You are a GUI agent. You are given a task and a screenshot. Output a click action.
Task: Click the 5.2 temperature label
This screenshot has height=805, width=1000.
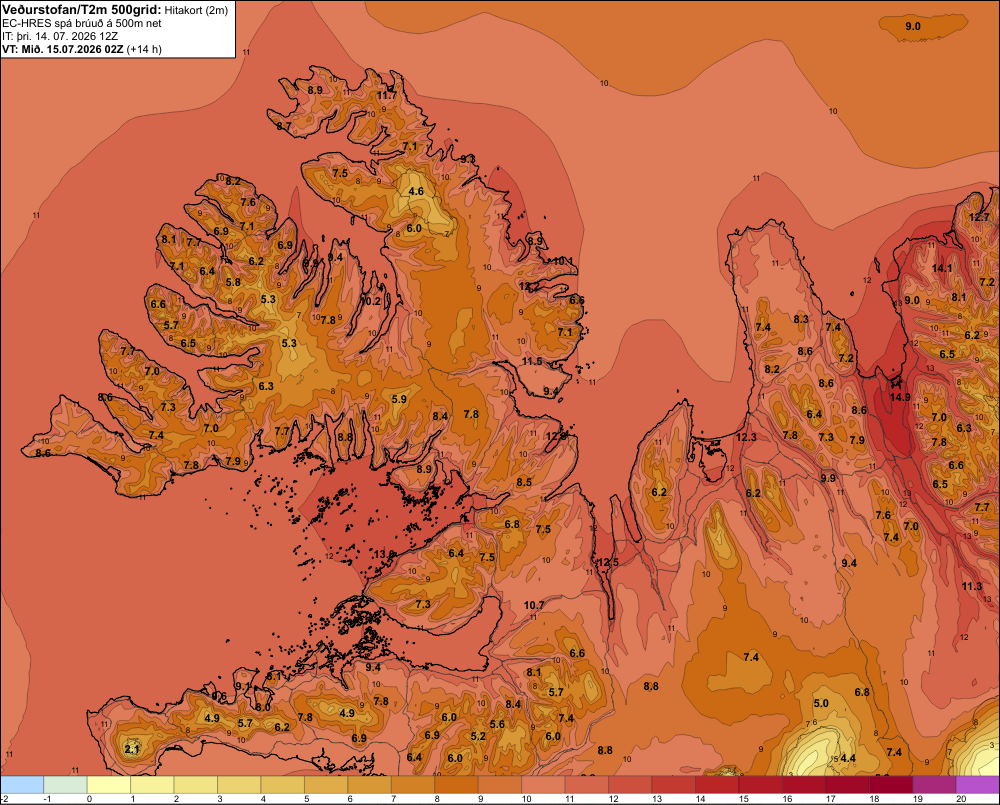coord(478,736)
